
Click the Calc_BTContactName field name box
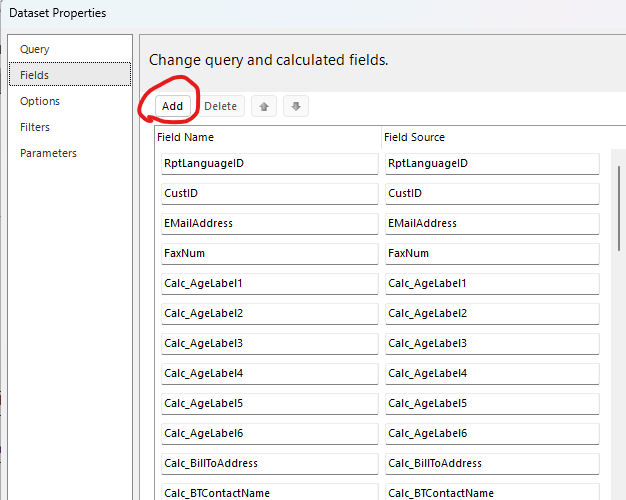click(267, 492)
